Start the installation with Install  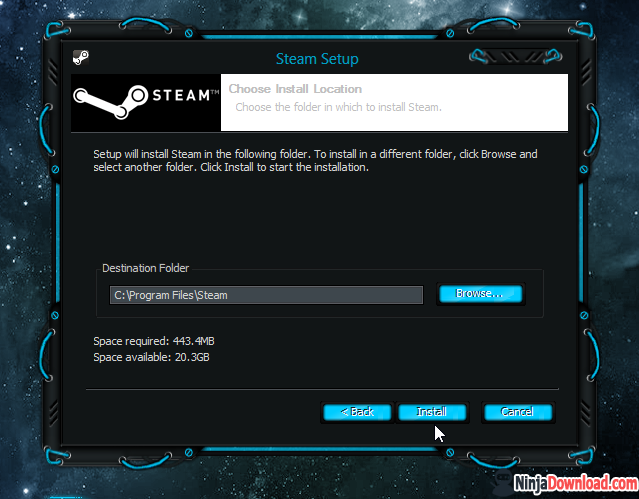coord(432,412)
